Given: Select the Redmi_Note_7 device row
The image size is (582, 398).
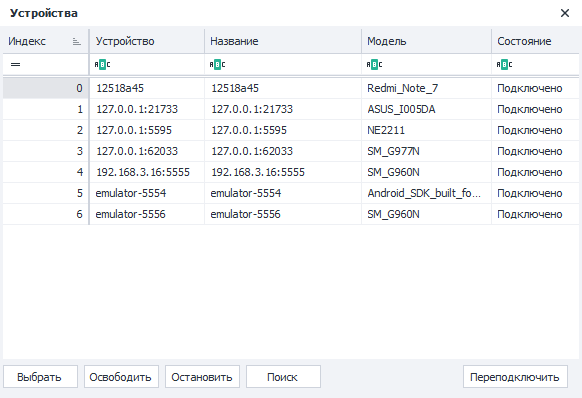Looking at the screenshot, I should click(x=291, y=88).
